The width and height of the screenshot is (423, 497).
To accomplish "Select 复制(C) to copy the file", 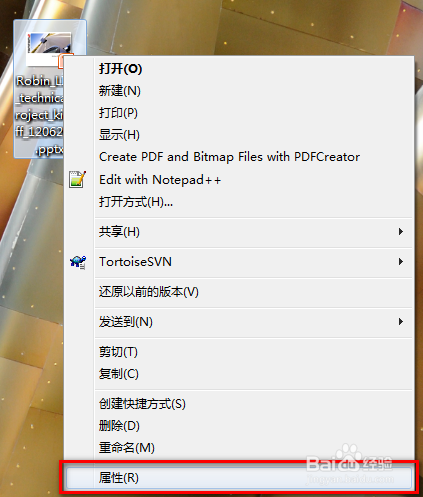I will [x=119, y=374].
